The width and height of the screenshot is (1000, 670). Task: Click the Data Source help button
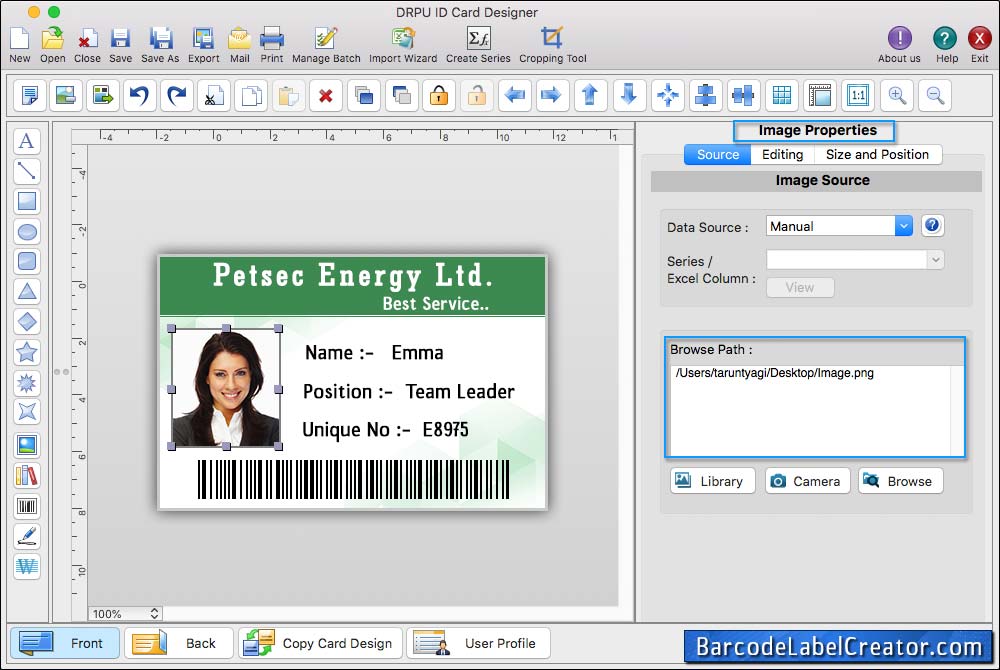(x=932, y=225)
